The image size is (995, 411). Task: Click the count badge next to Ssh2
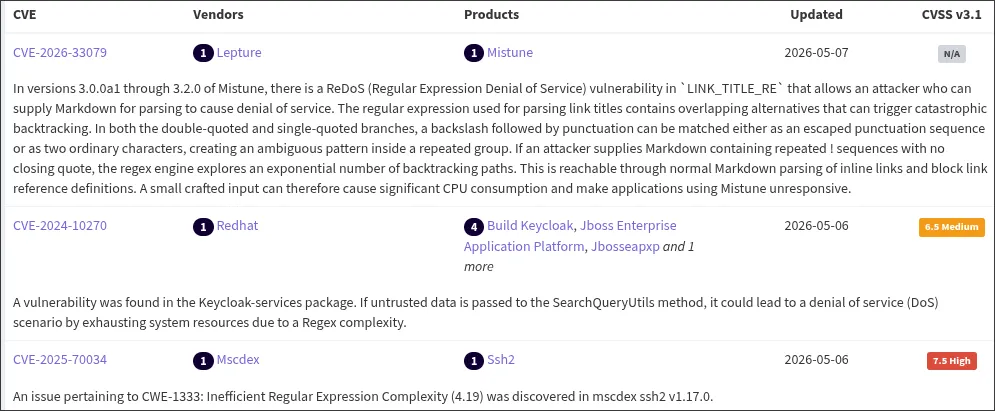[x=473, y=361]
